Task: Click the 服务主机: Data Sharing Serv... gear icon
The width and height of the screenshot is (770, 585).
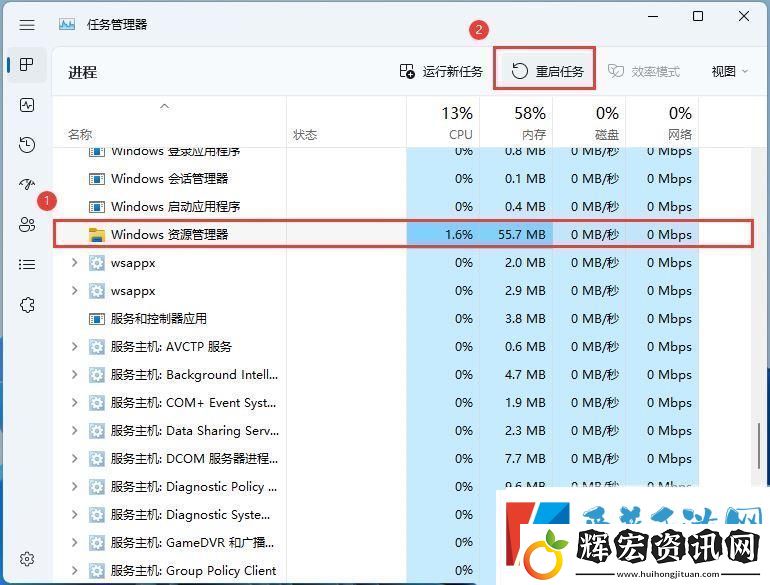Action: click(x=97, y=431)
